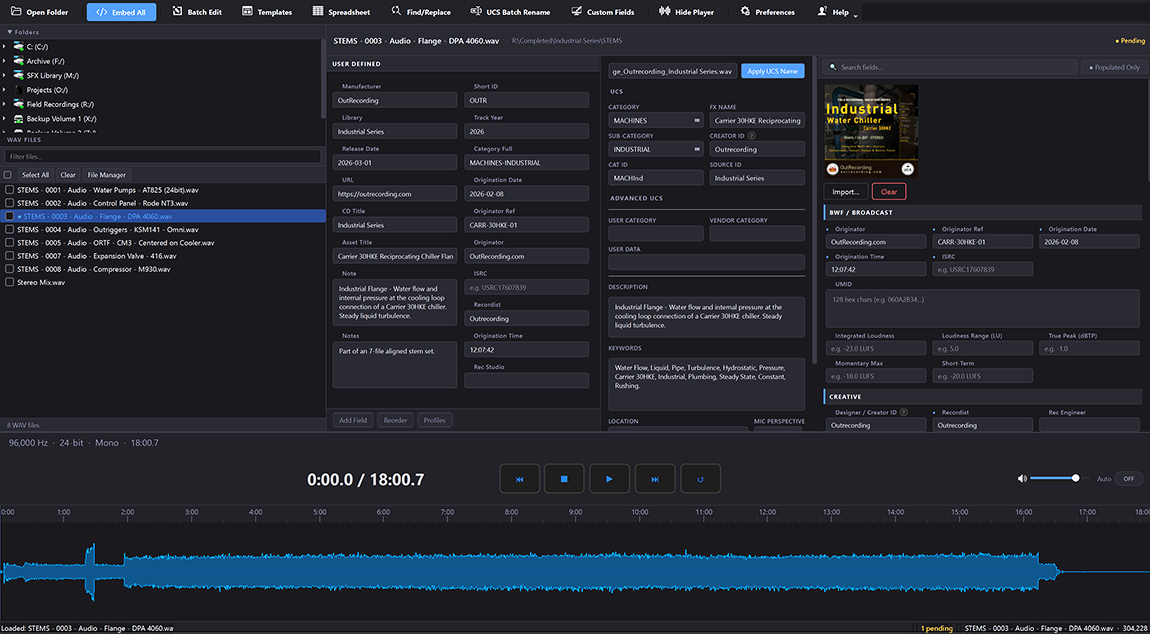Viewport: 1150px width, 634px height.
Task: Toggle the Auto OFF switch
Action: (1129, 478)
